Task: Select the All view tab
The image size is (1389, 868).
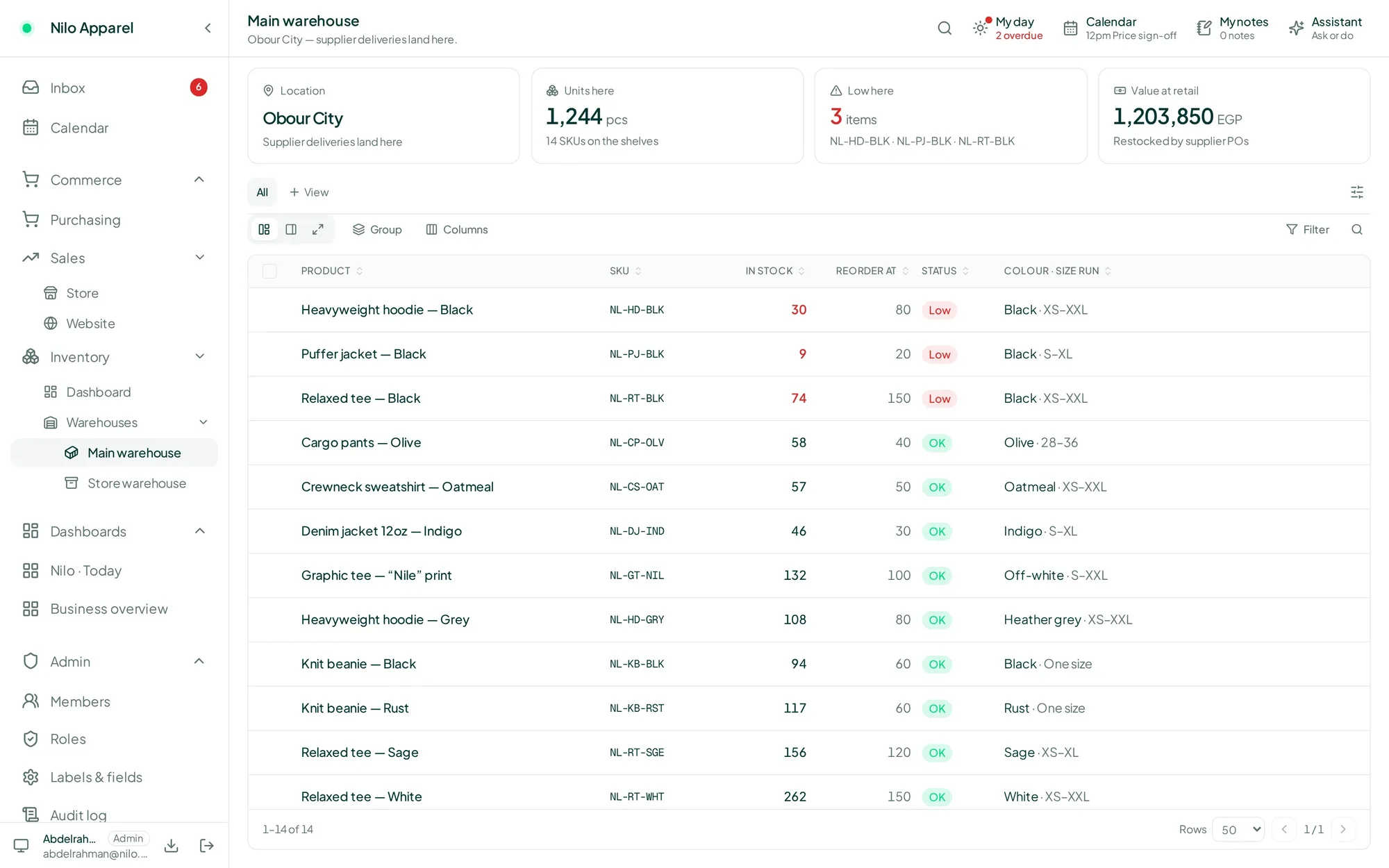Action: [262, 192]
